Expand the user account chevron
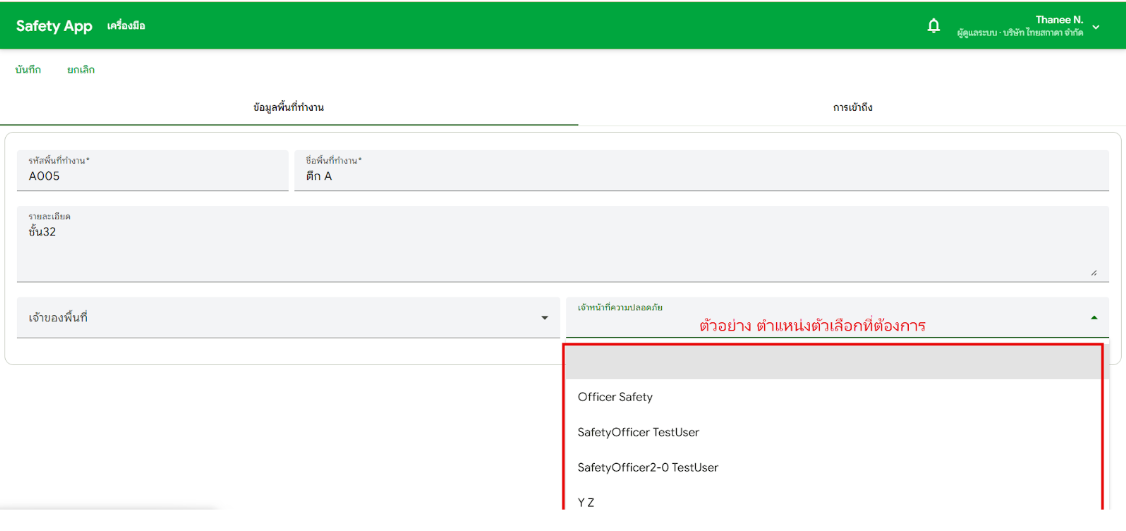The image size is (1126, 531). [x=1096, y=27]
